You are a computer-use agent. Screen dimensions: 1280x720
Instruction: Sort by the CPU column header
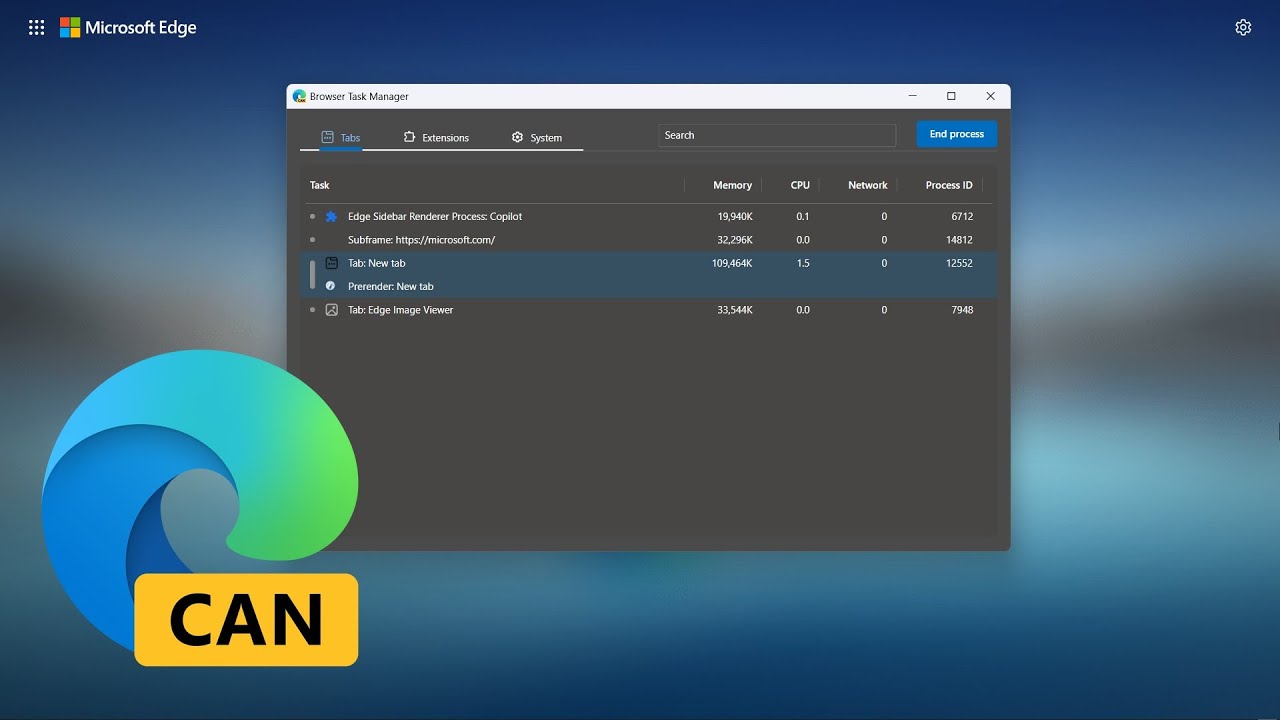pos(800,185)
